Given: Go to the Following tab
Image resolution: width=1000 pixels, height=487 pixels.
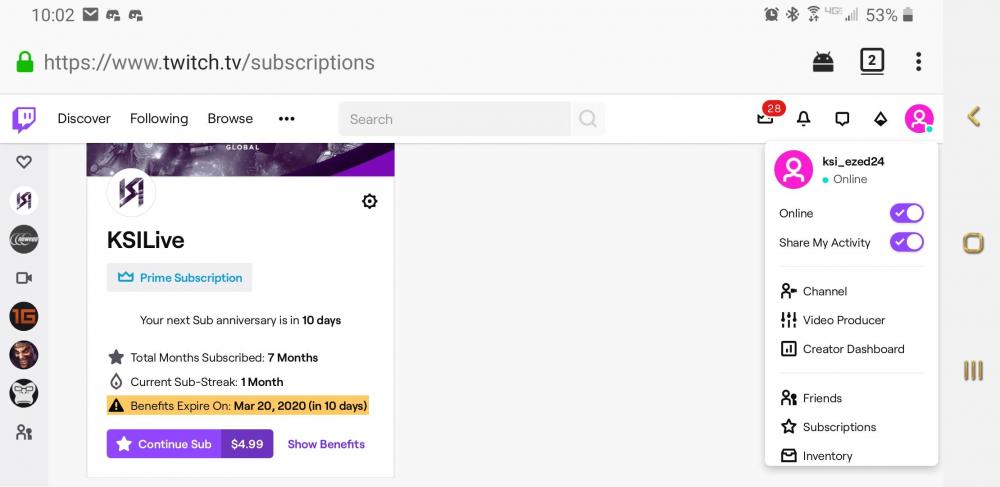Looking at the screenshot, I should tap(159, 119).
